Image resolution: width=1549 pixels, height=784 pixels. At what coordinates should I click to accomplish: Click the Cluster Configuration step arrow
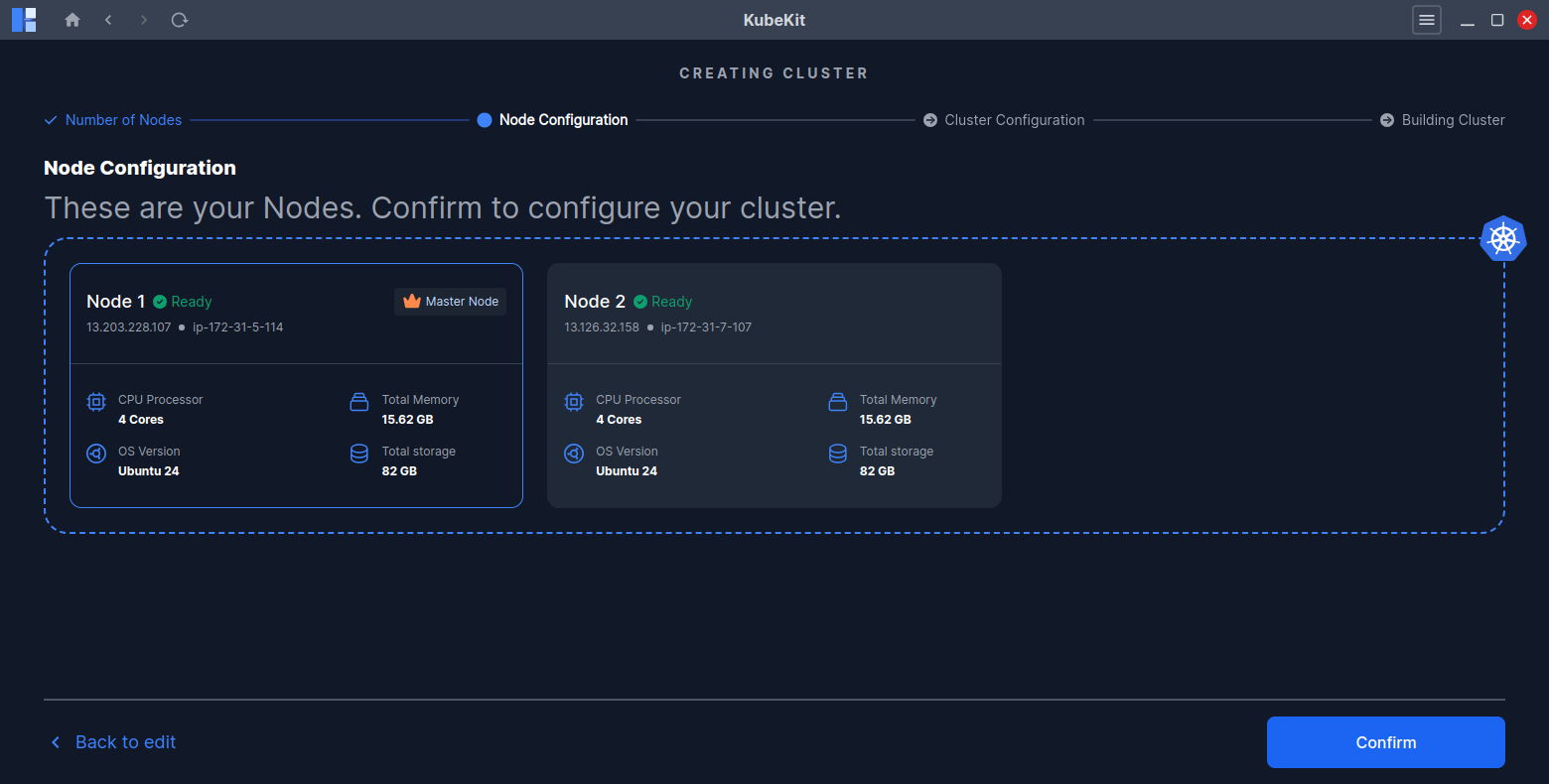(930, 119)
